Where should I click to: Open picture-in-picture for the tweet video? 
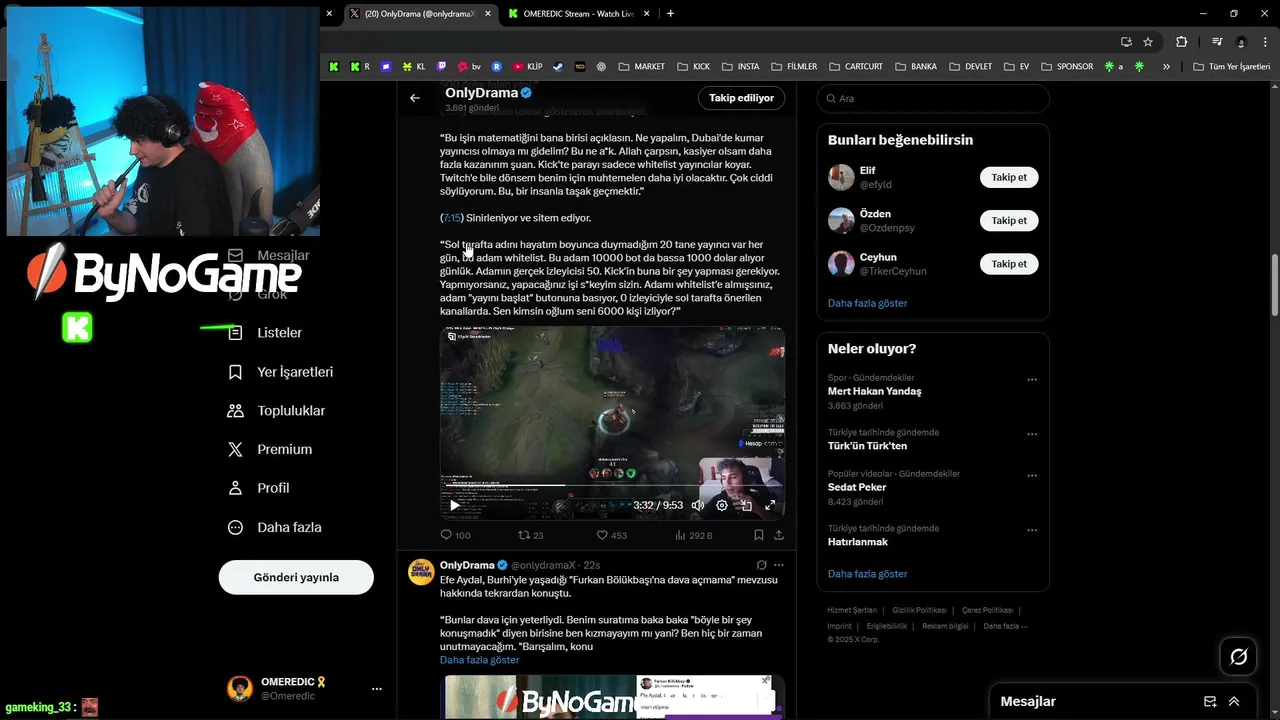coord(746,505)
